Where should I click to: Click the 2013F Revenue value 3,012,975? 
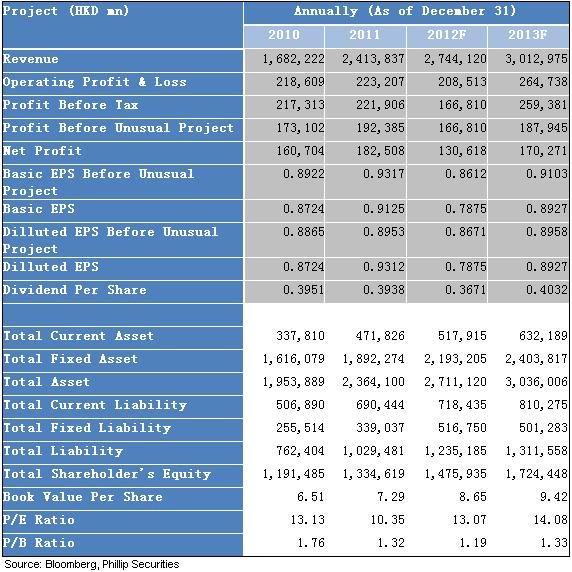(536, 59)
